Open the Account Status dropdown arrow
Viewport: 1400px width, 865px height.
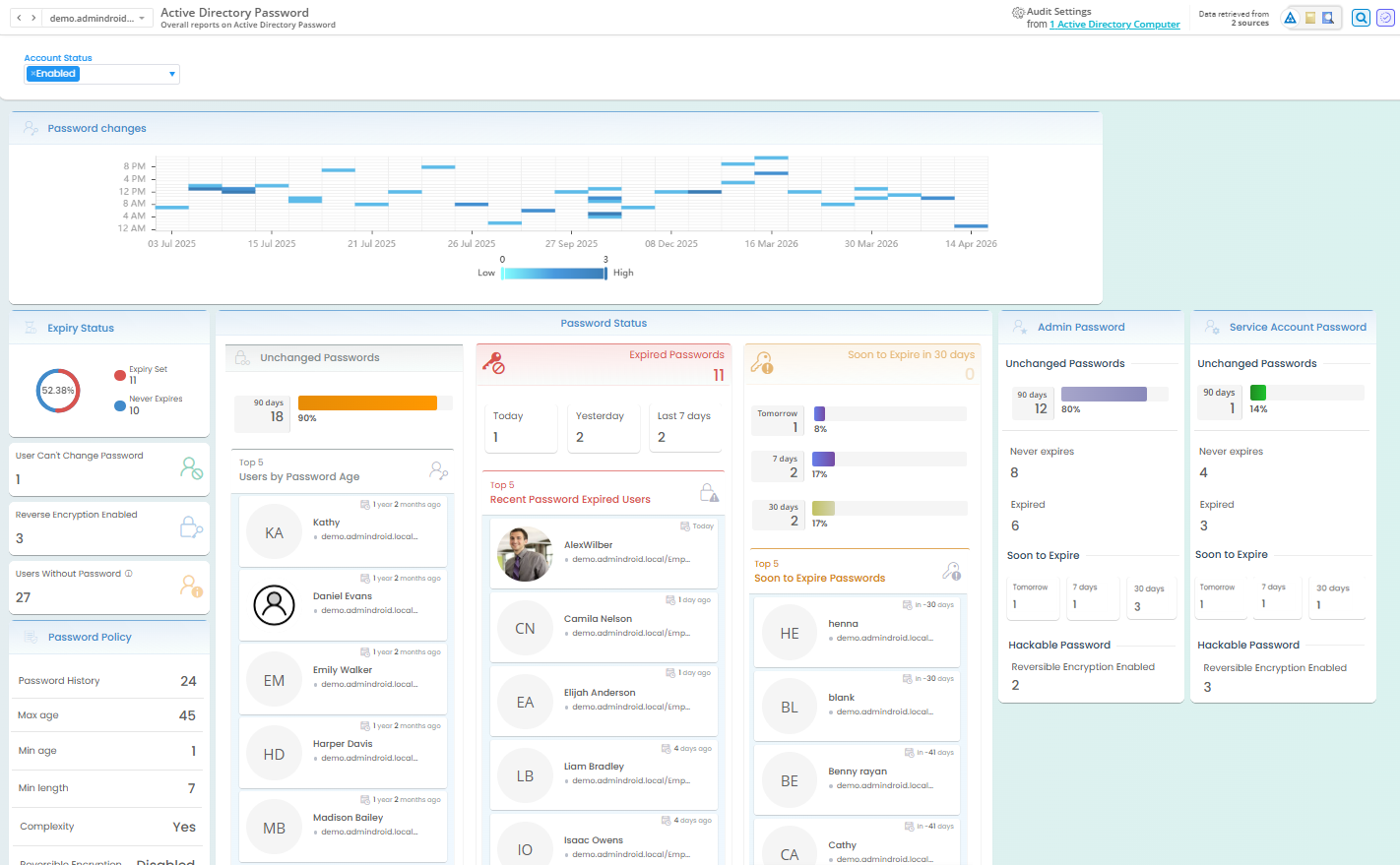tap(172, 74)
